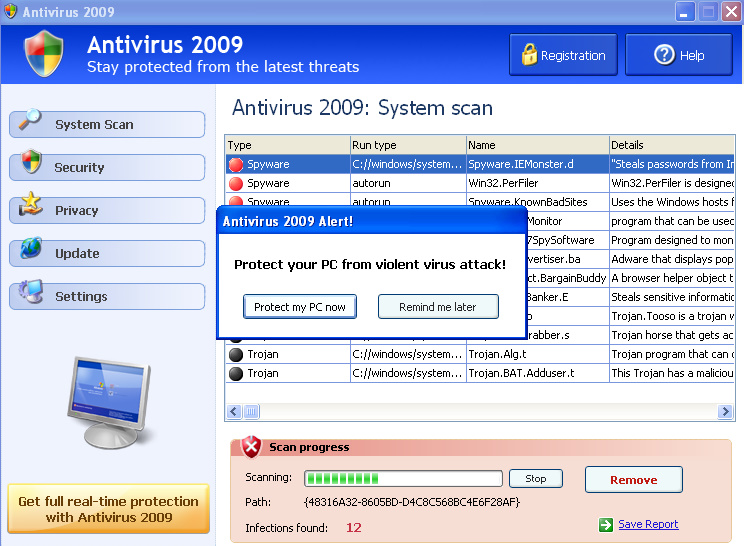Click the black dot in the Trojan.Alg.t row
Image resolution: width=744 pixels, height=546 pixels.
(235, 355)
